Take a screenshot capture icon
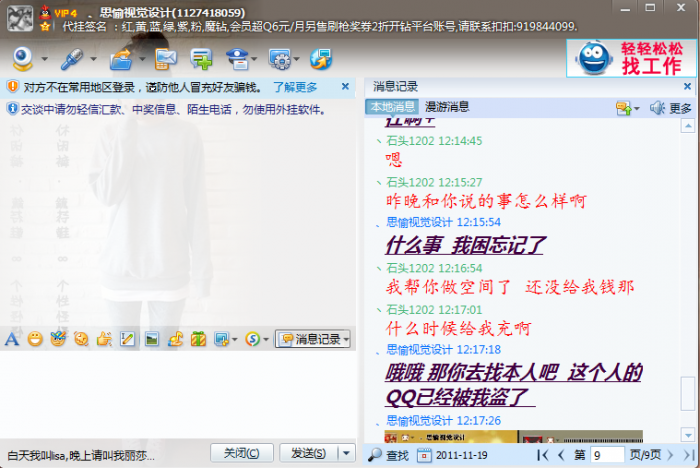 221,339
